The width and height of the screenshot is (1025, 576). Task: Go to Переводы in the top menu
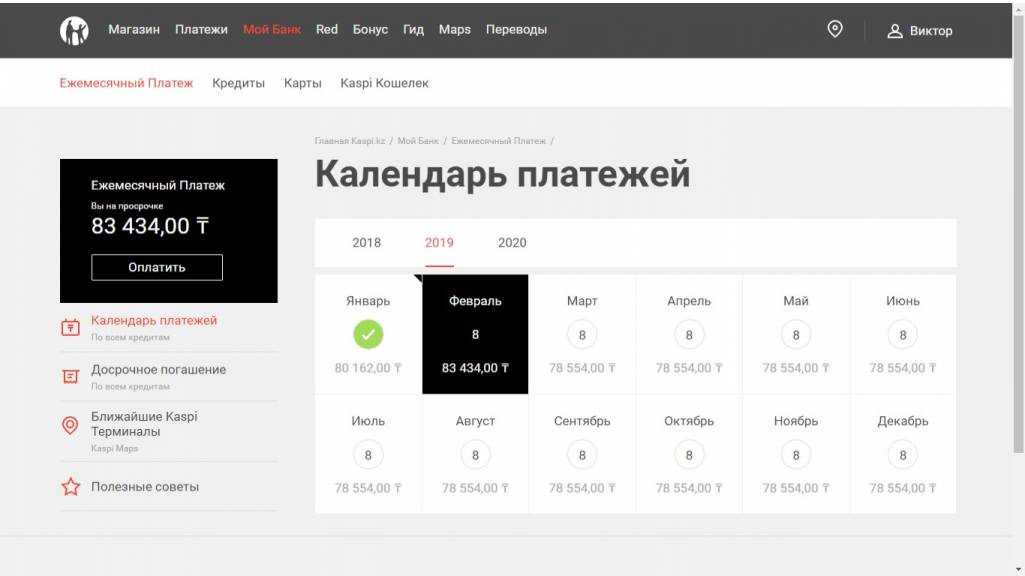pyautogui.click(x=516, y=30)
